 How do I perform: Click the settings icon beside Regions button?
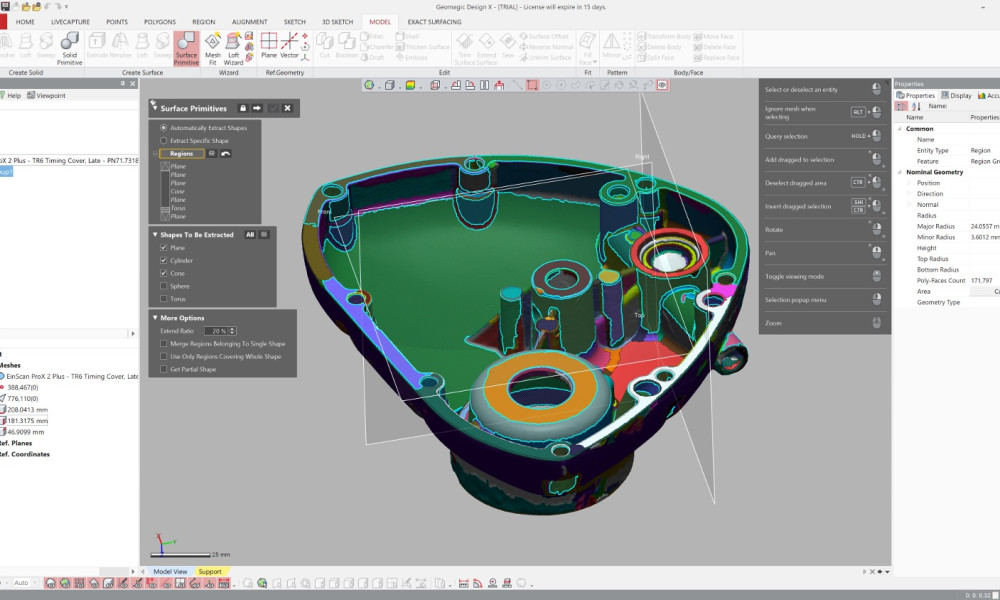tap(212, 154)
